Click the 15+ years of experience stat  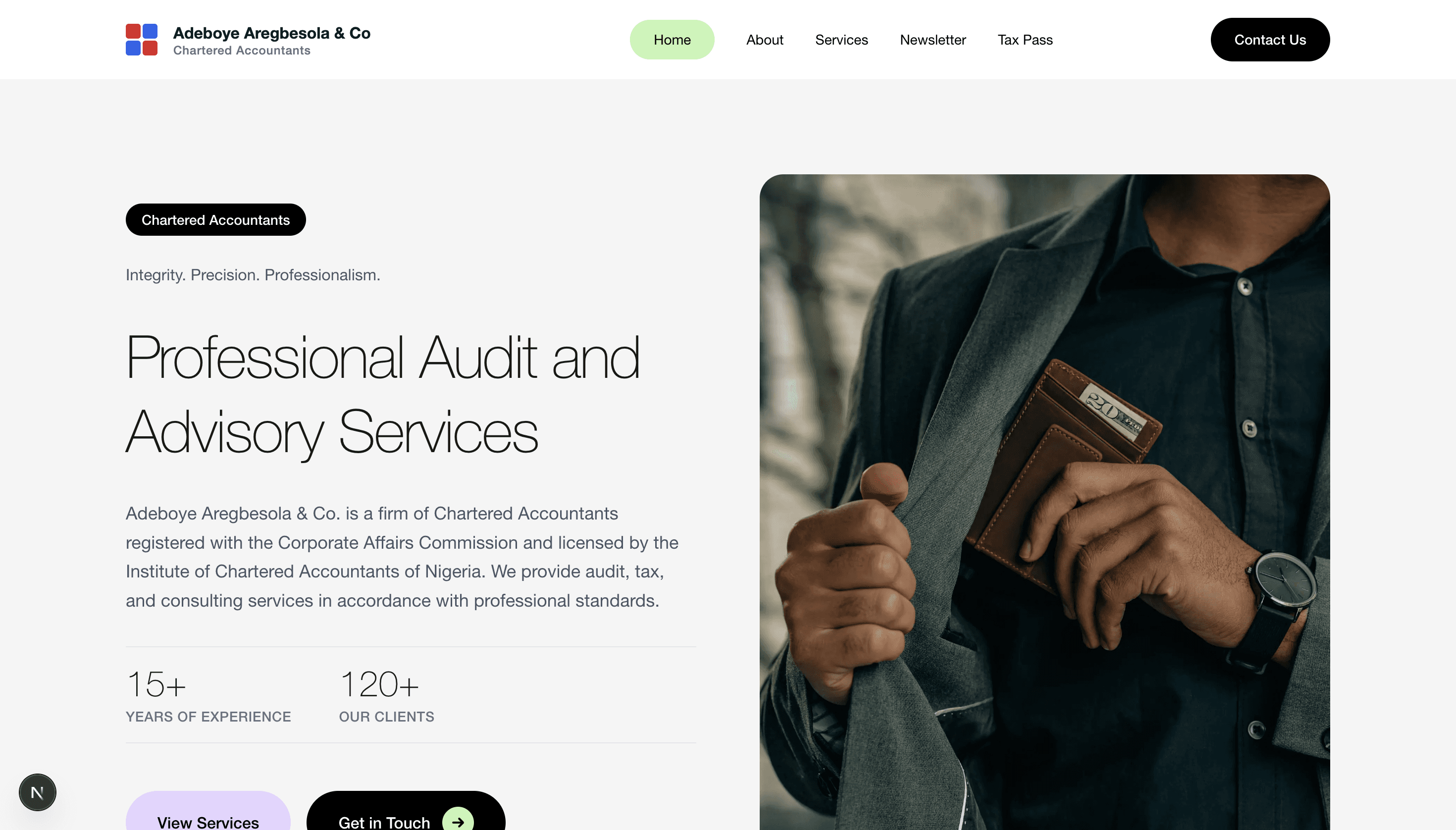click(x=208, y=695)
